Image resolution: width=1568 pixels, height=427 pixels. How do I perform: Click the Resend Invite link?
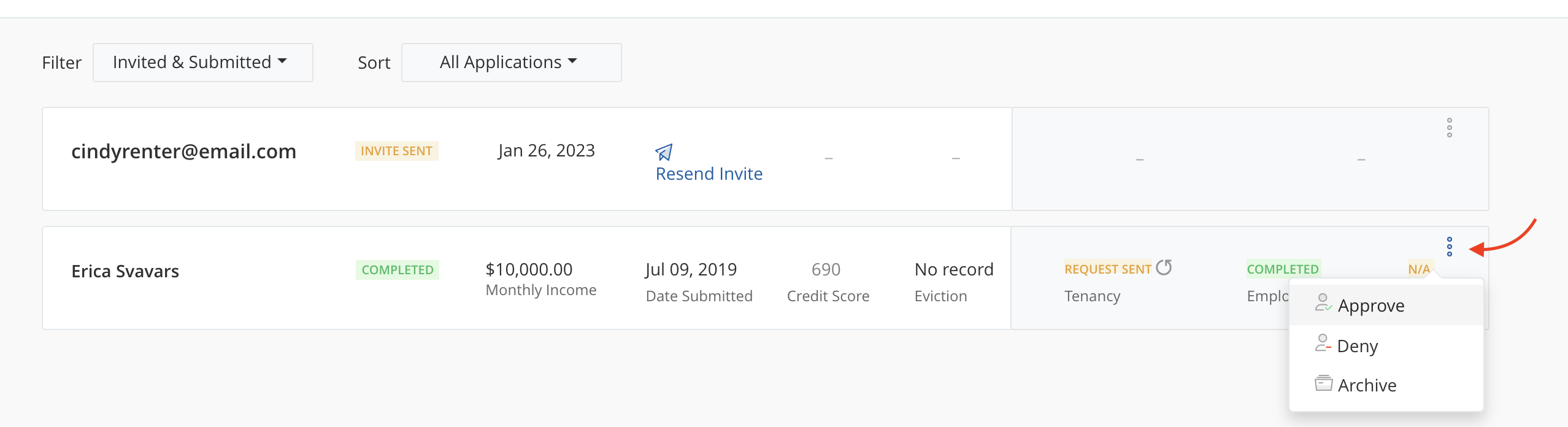pos(709,174)
